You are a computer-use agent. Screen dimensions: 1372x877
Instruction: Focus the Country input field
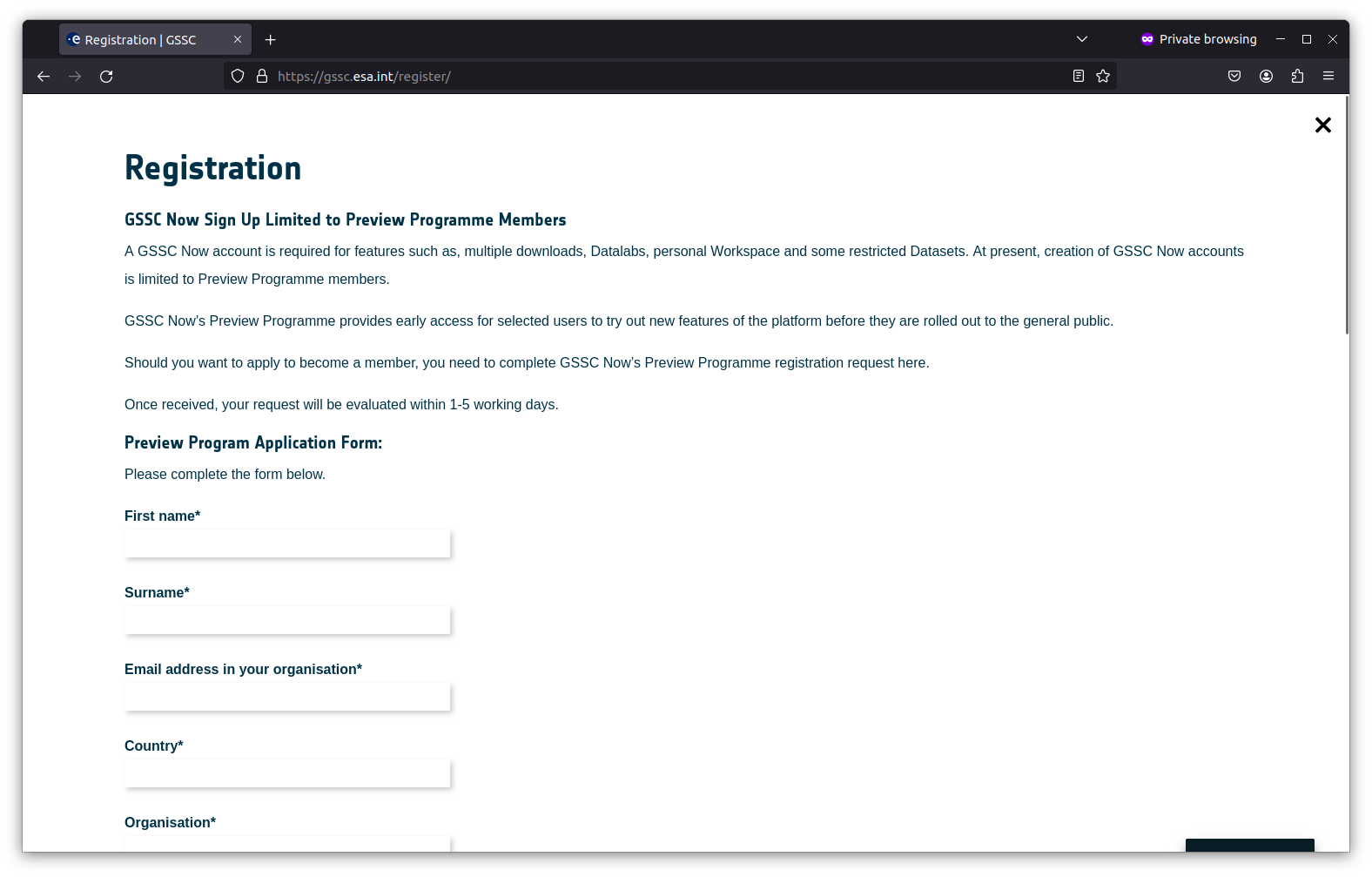coord(287,773)
